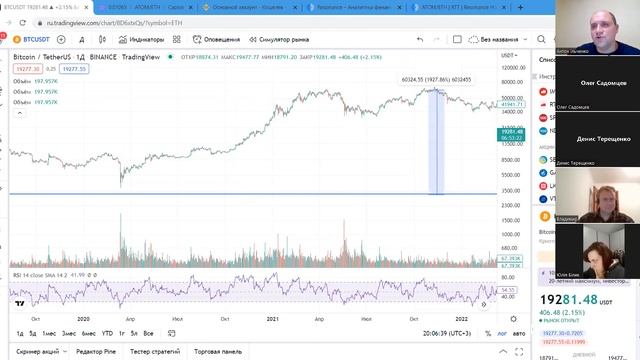Screen dimensions: 640x360
Task: Select Олег Садомцев video tile
Action: [598, 83]
